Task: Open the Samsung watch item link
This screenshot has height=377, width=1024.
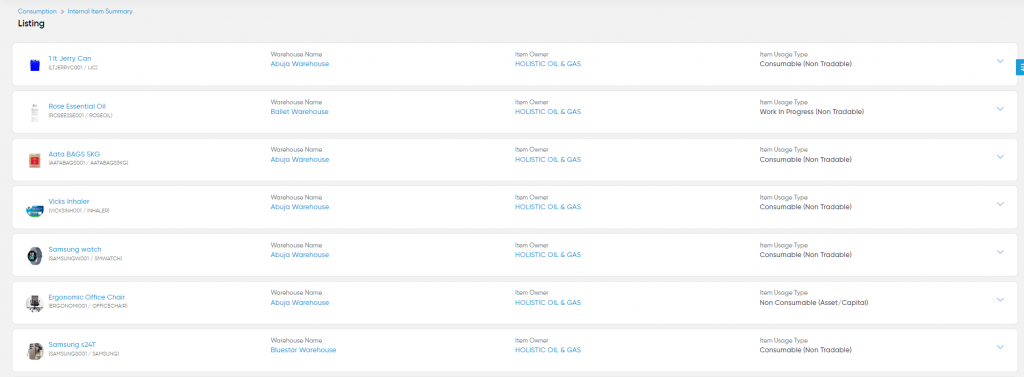Action: (x=74, y=249)
